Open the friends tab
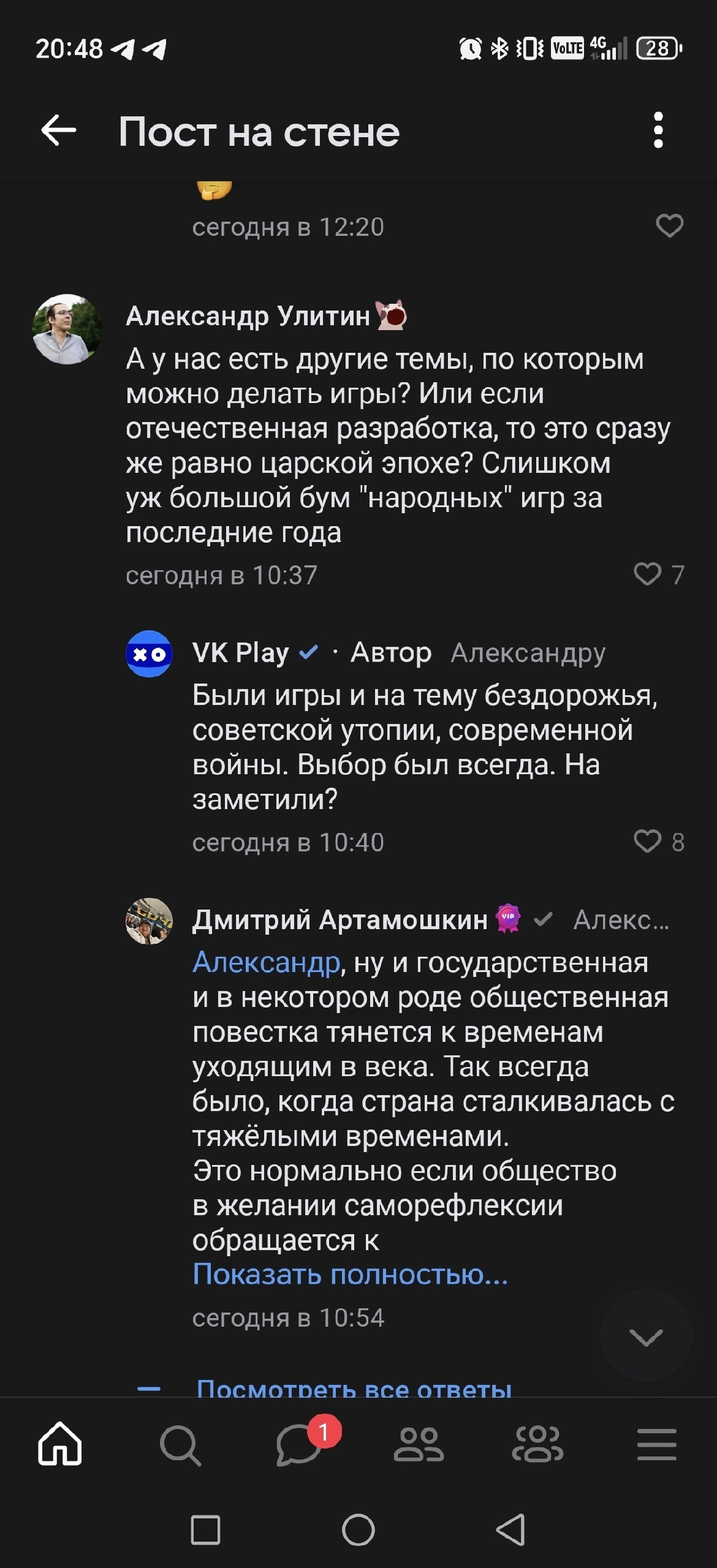Screen dimensions: 717x1568 (x=419, y=1445)
